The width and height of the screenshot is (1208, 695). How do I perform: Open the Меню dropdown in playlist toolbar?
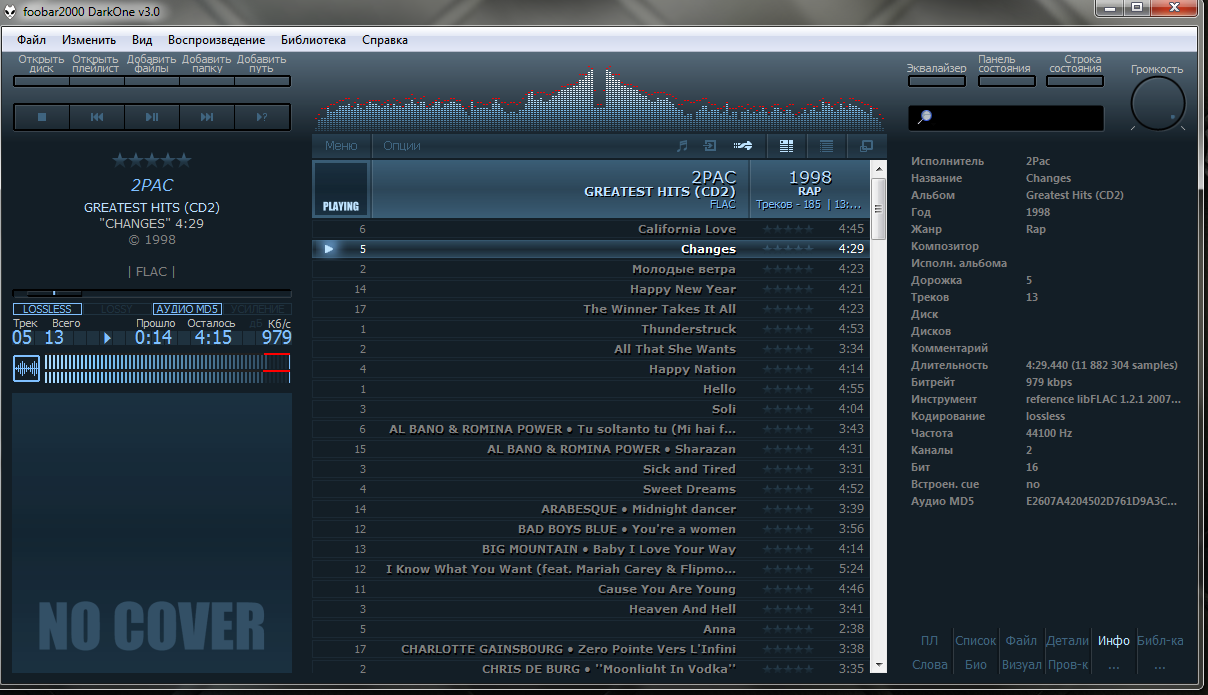pos(341,146)
